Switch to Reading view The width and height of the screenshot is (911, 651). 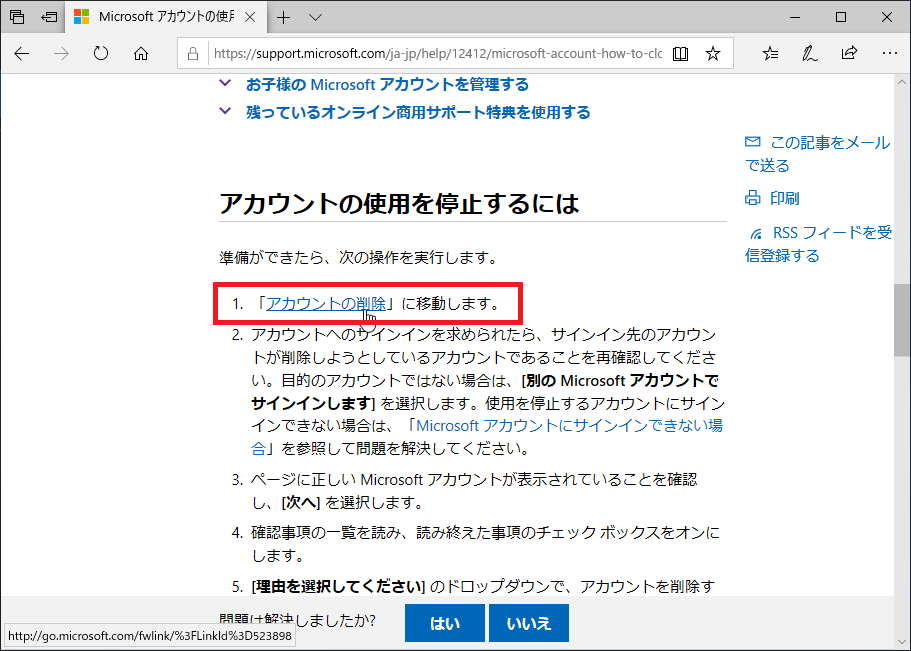click(680, 54)
